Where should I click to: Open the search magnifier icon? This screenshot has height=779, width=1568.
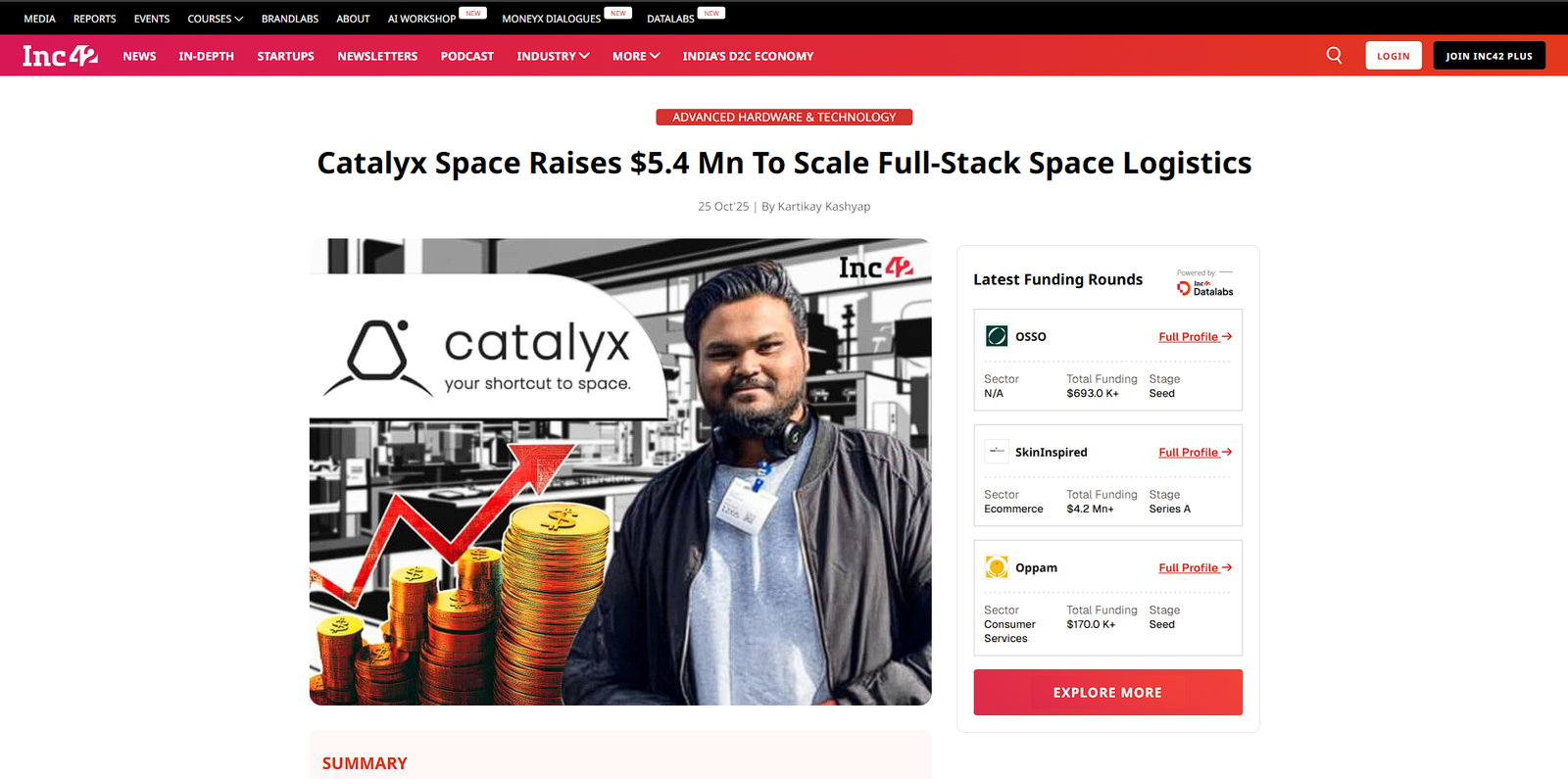[x=1334, y=55]
